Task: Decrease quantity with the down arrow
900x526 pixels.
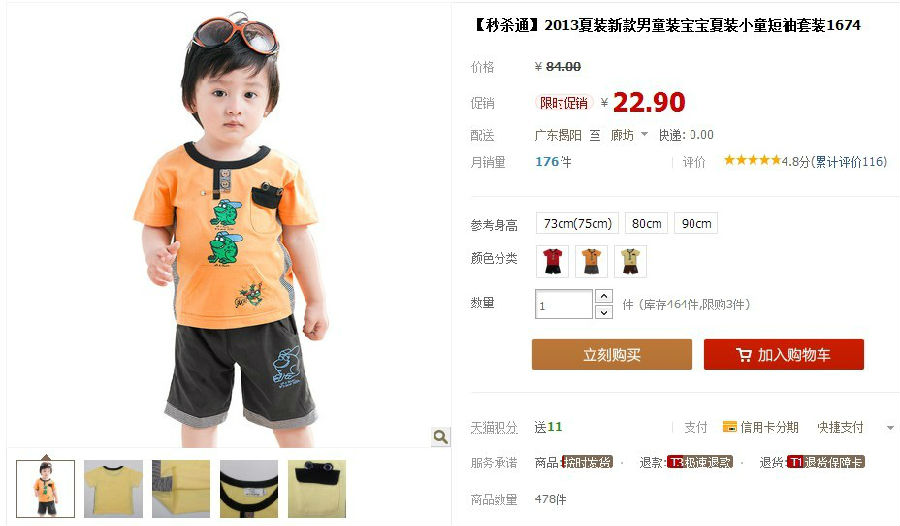Action: point(603,312)
